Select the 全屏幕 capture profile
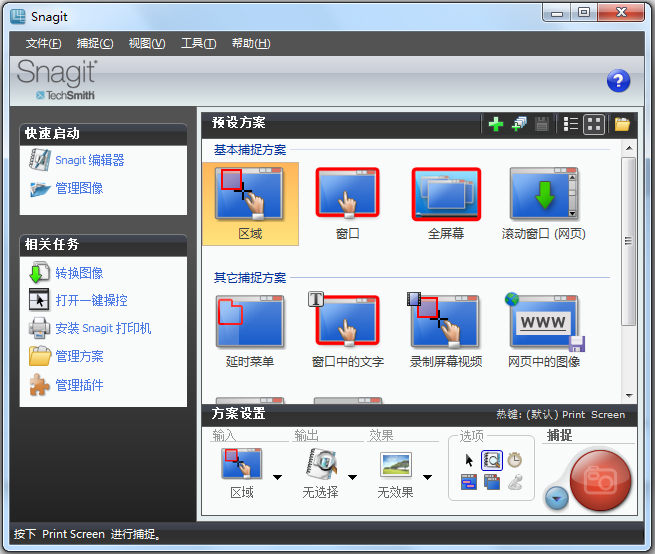655x554 pixels. (446, 203)
